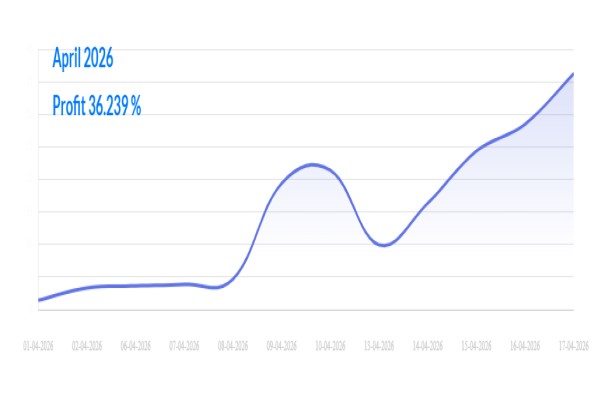Click the profit line's starting point at left
The image size is (612, 408).
tap(39, 299)
